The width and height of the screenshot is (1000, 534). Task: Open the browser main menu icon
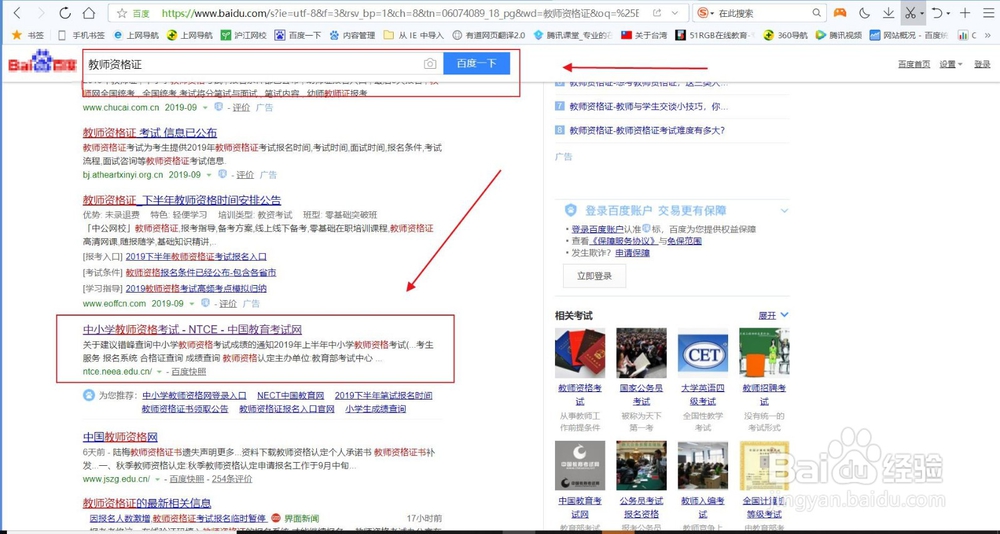point(990,13)
